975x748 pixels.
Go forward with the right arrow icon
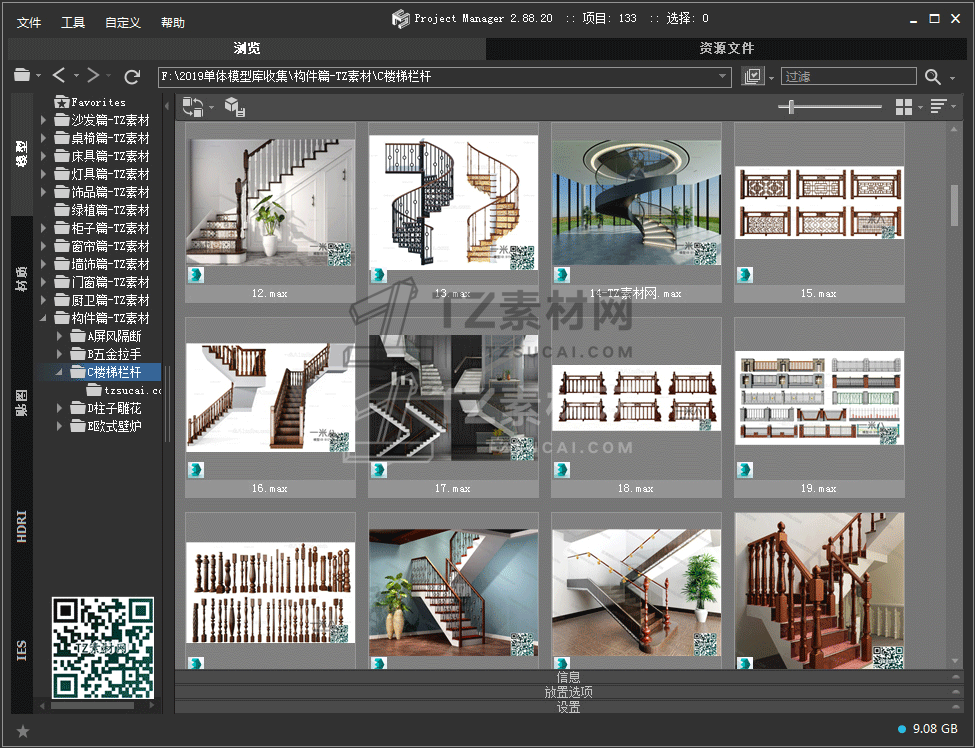[x=93, y=76]
